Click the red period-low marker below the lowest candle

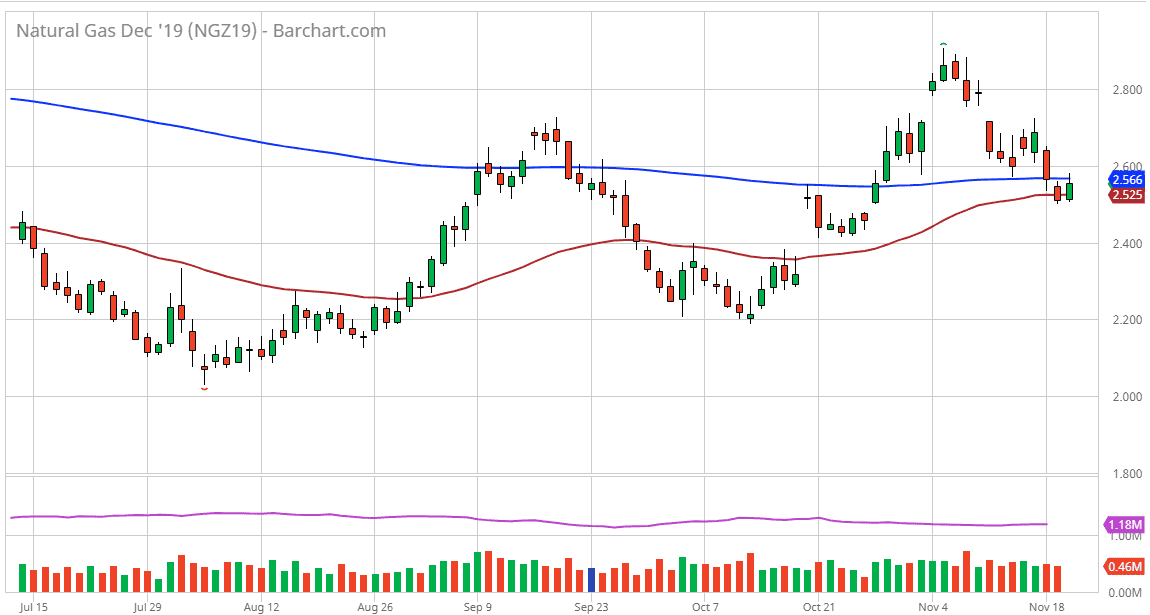point(204,389)
